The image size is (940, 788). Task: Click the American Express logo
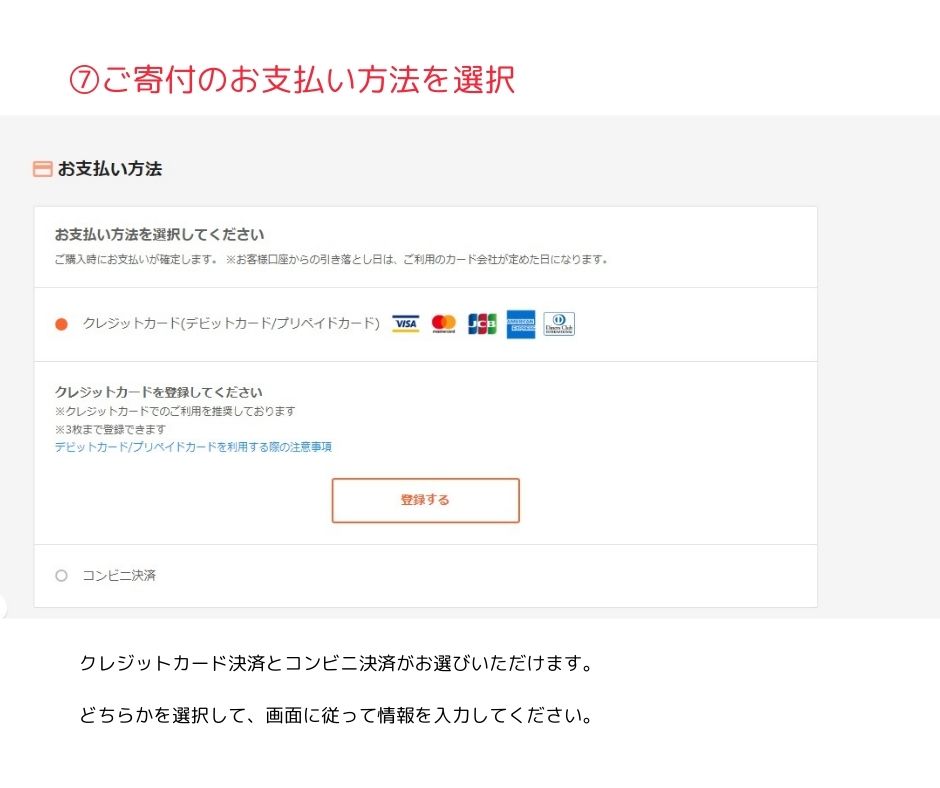(x=520, y=324)
